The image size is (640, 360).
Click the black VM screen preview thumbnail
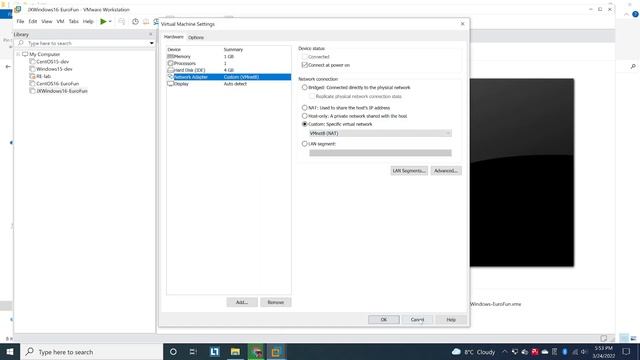(522, 173)
